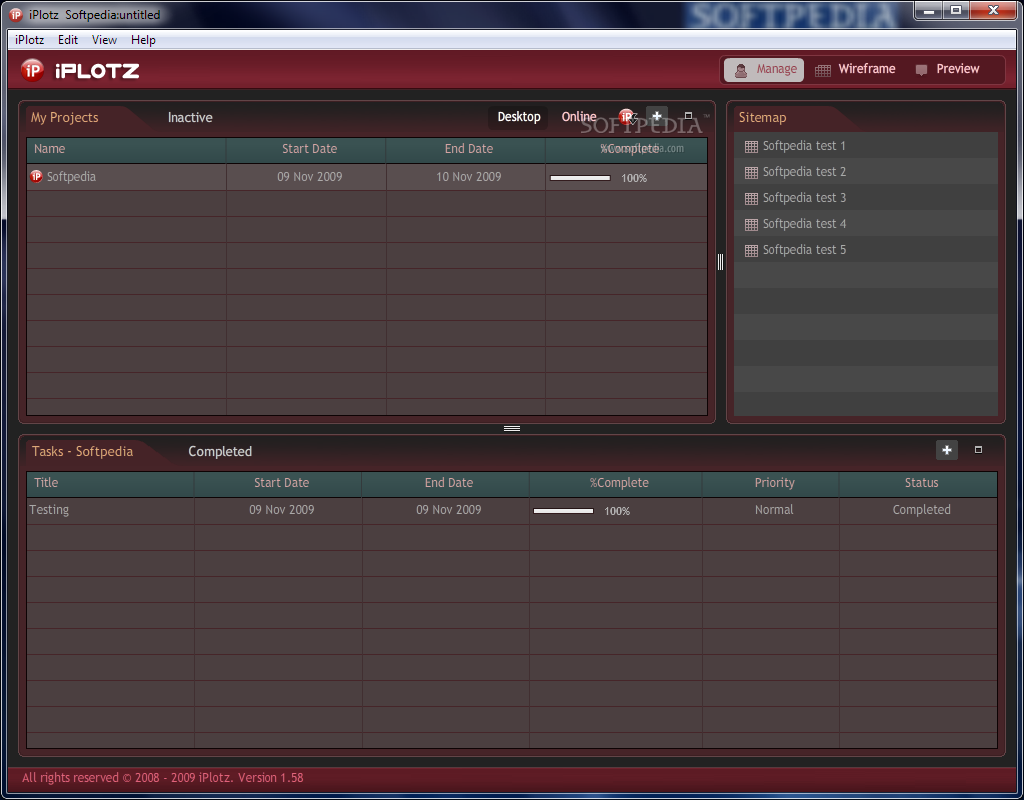Click the Wireframe grid icon
This screenshot has height=800, width=1024.
click(823, 70)
